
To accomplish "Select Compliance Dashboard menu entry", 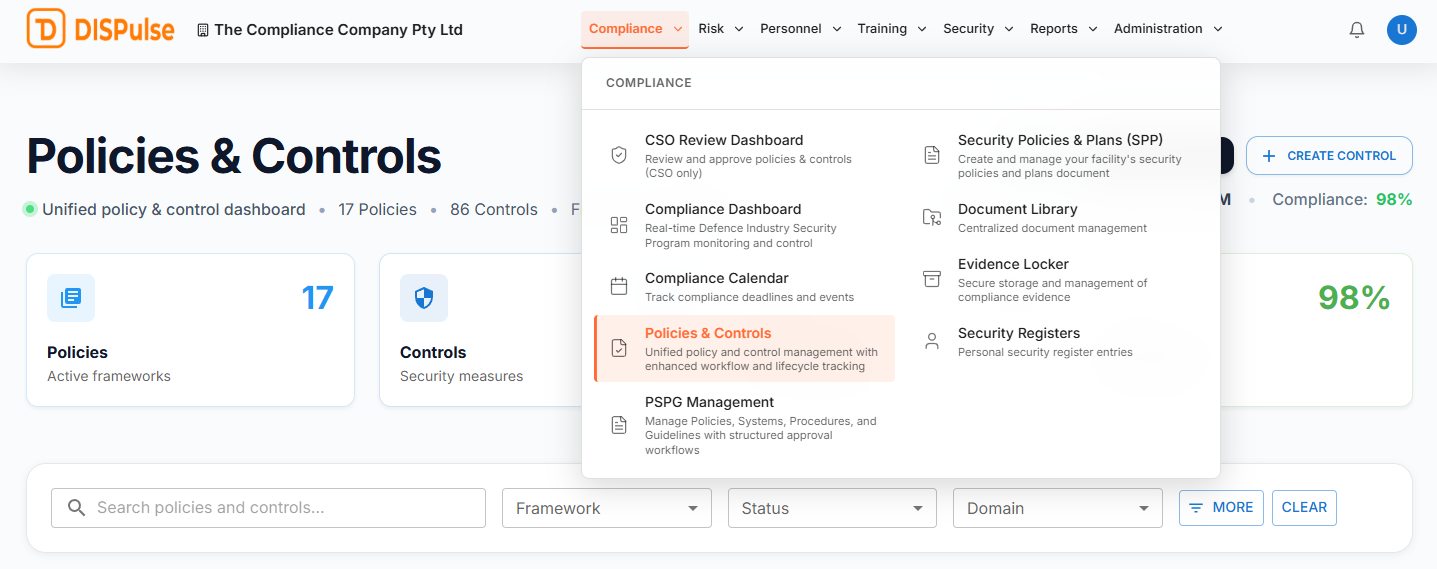I will (x=723, y=210).
